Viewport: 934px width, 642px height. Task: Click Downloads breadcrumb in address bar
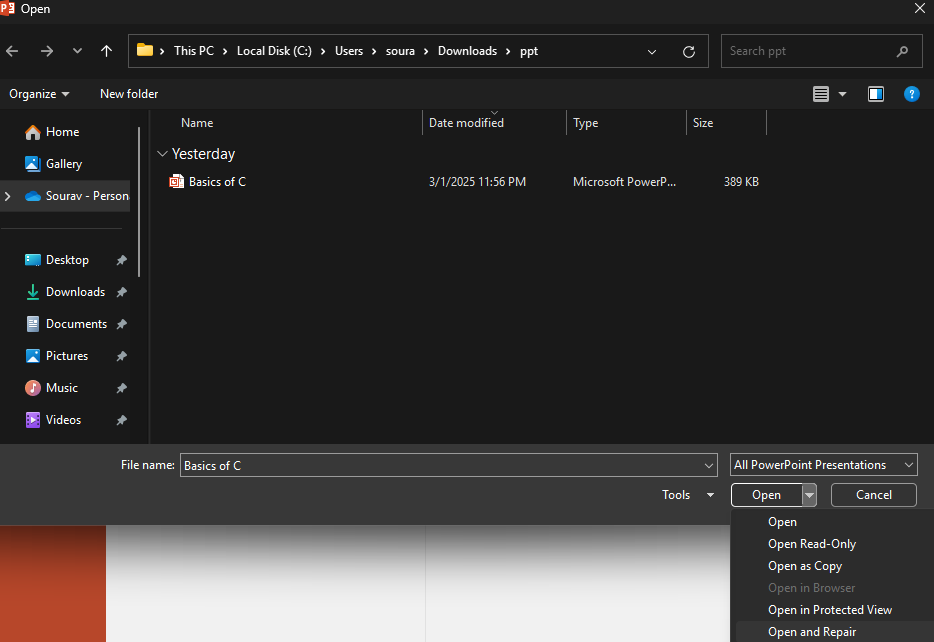[468, 51]
